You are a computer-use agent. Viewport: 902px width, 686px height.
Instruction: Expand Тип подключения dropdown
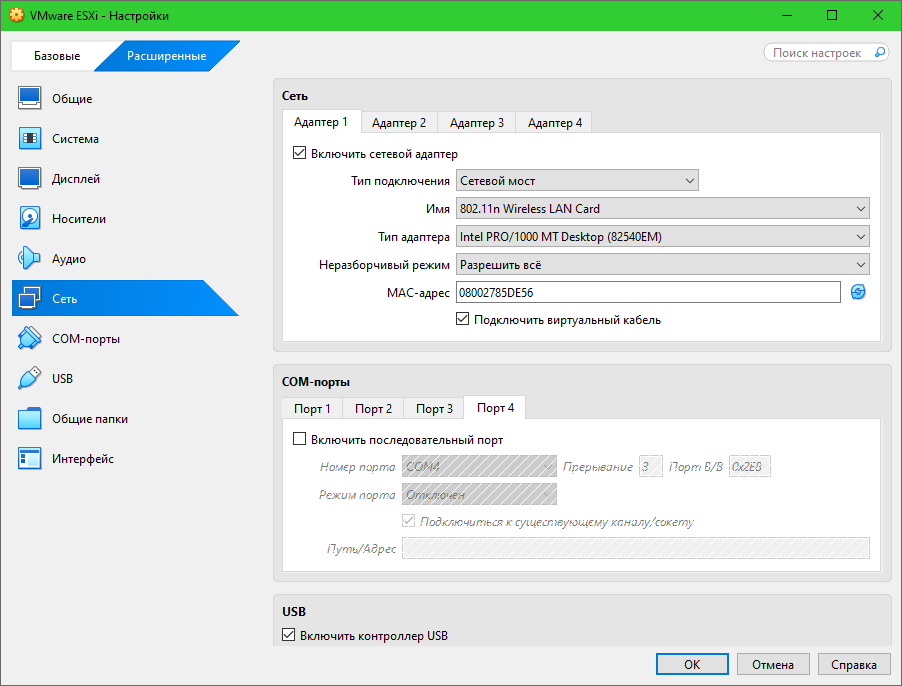pos(576,181)
